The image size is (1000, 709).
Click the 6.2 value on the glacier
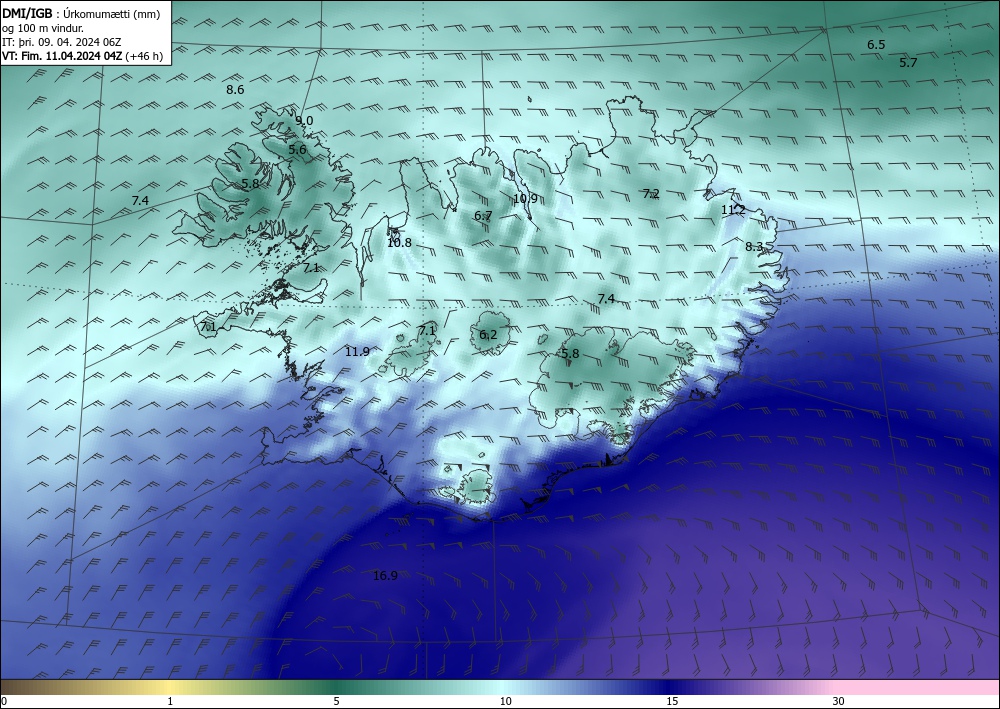488,335
